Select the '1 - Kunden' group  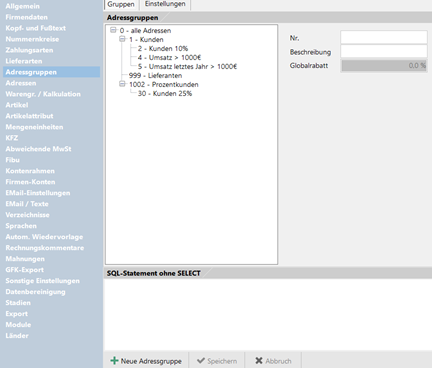pos(146,40)
